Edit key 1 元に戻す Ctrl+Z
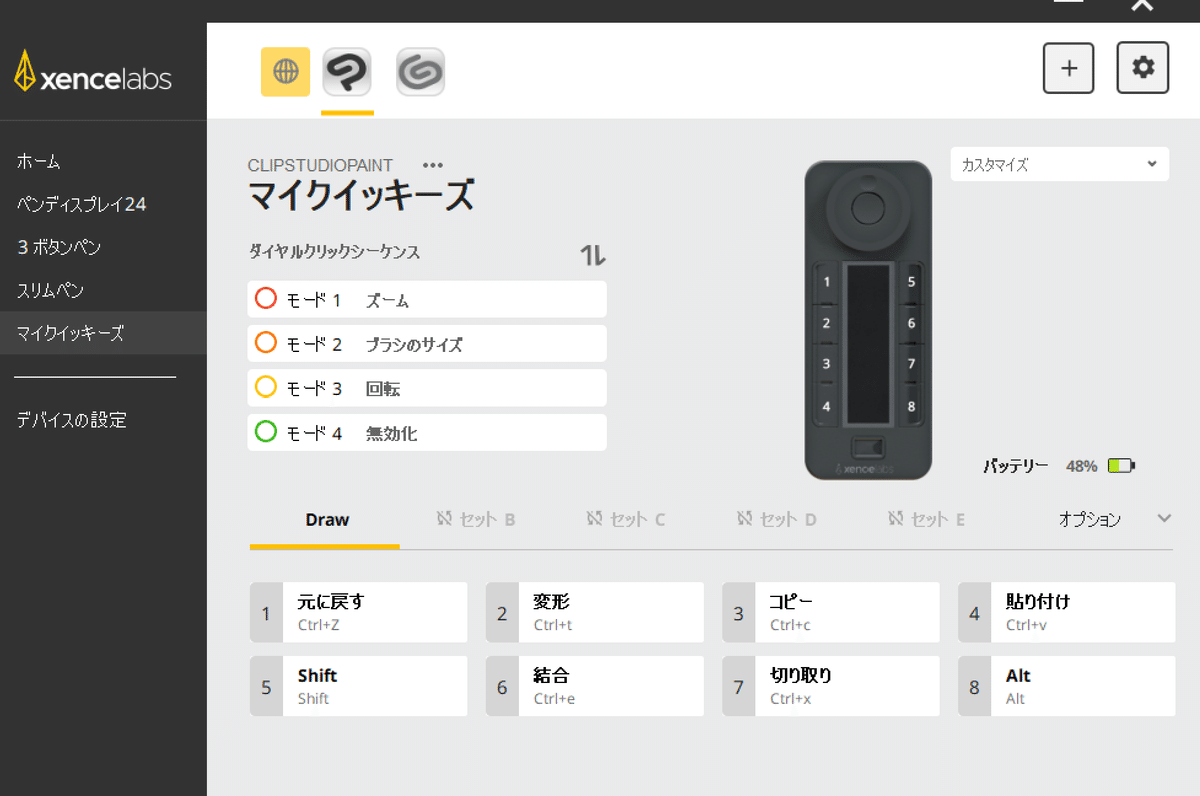Image resolution: width=1200 pixels, height=796 pixels. coord(358,612)
